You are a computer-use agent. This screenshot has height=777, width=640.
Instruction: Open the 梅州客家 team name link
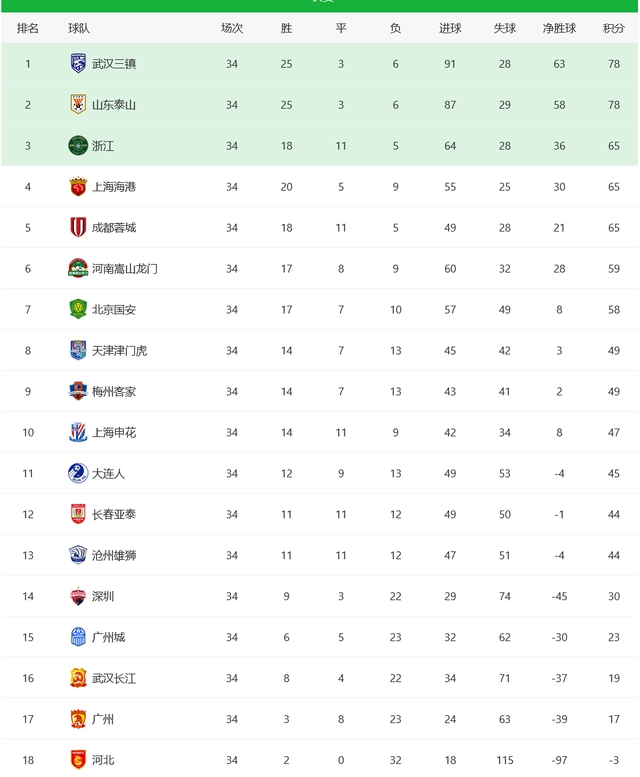(x=114, y=391)
